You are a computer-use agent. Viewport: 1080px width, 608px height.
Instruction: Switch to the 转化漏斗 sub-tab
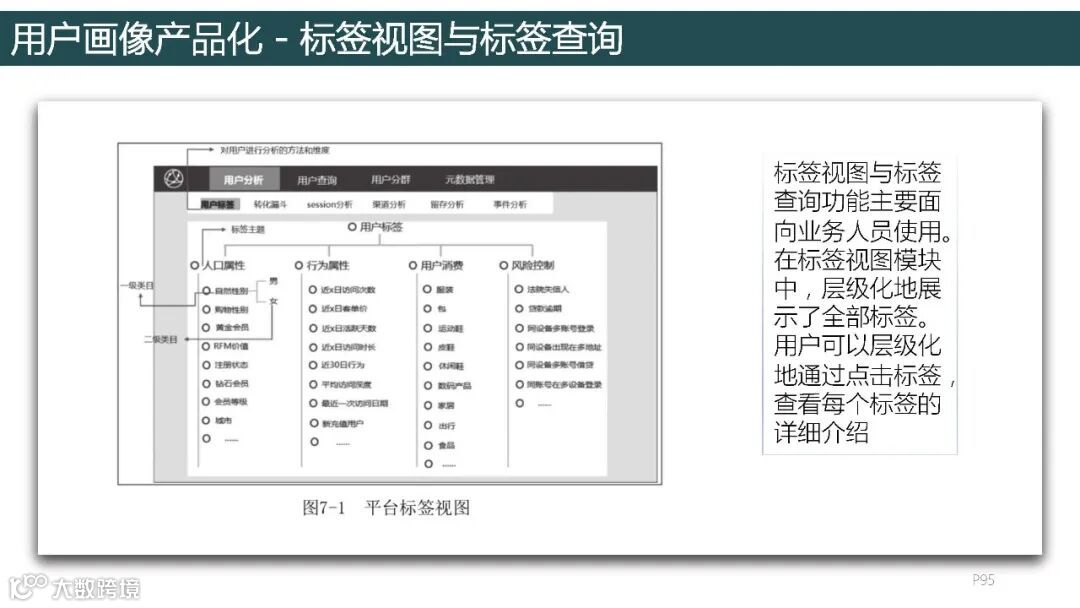[270, 205]
